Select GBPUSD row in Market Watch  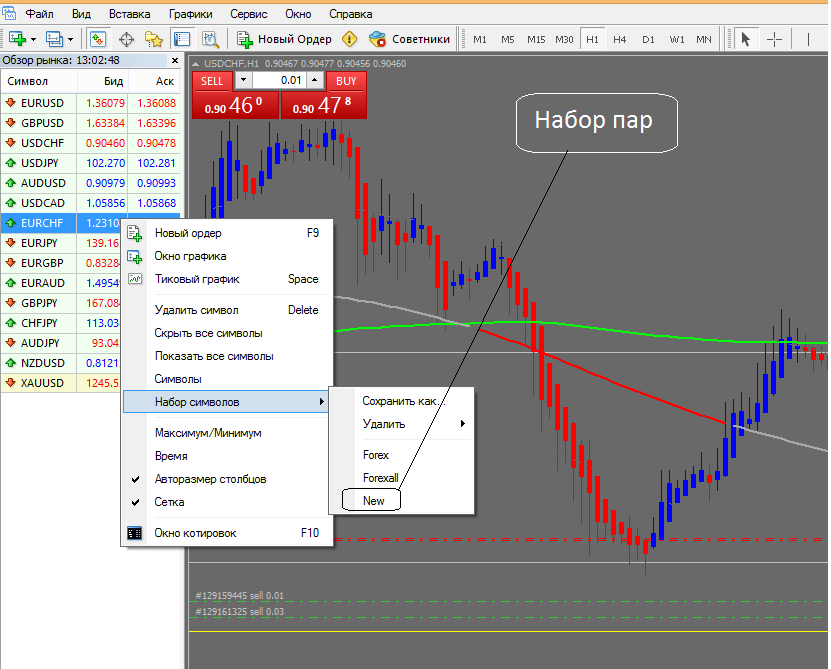coord(91,123)
